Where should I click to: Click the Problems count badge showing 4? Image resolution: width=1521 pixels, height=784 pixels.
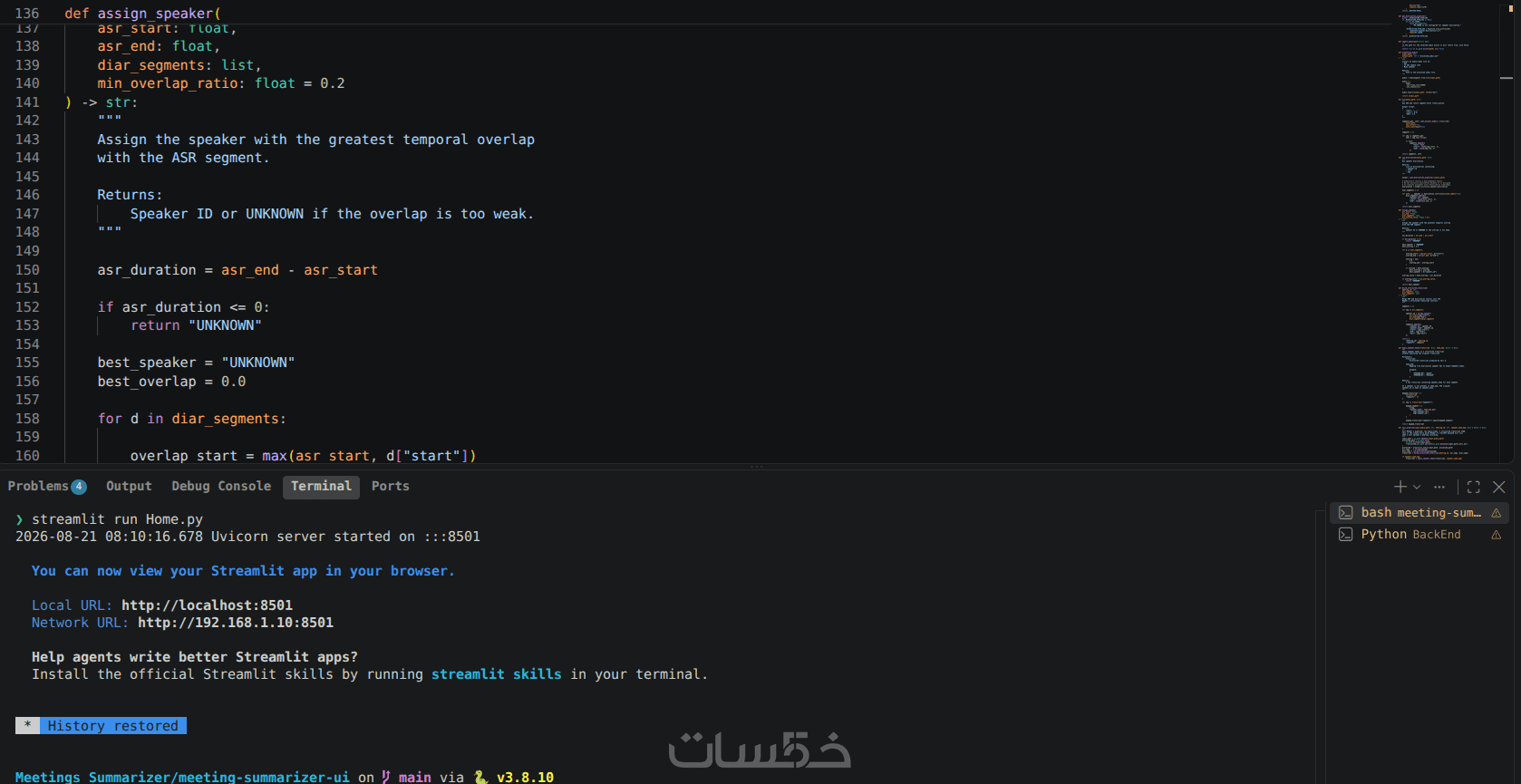79,487
